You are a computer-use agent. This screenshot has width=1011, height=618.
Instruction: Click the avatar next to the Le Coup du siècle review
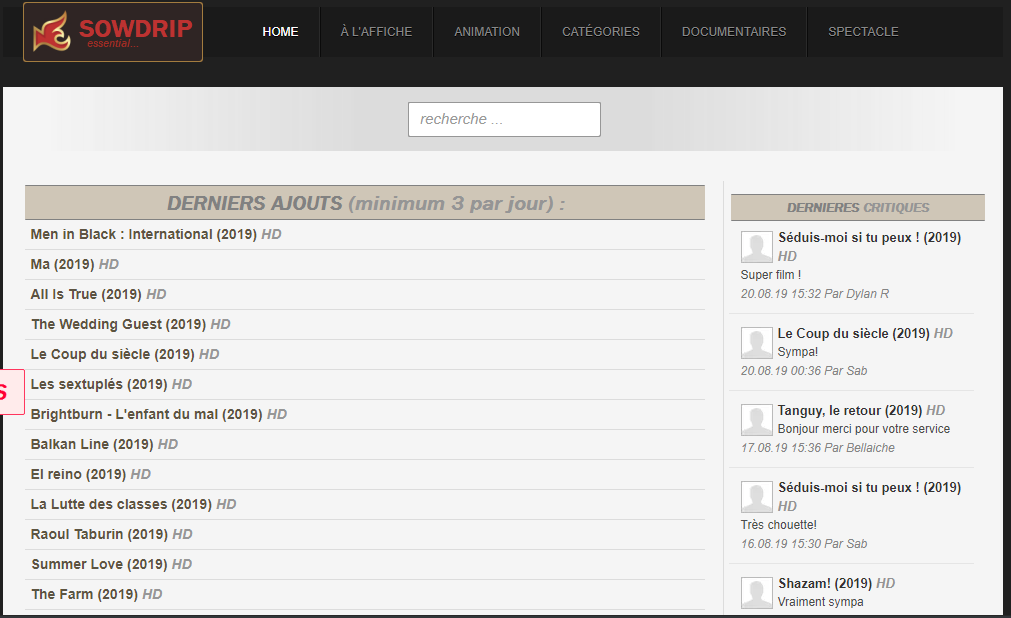pos(756,343)
